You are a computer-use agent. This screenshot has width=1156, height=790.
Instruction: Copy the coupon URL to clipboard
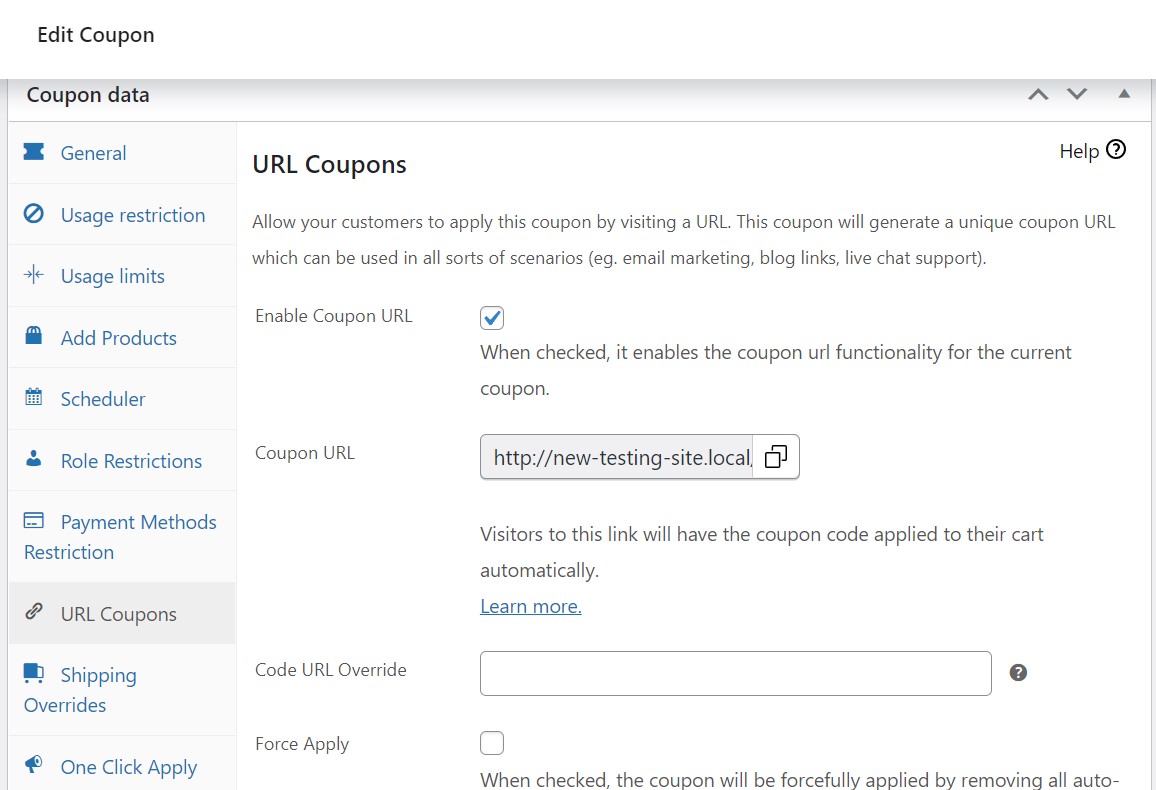(x=775, y=457)
